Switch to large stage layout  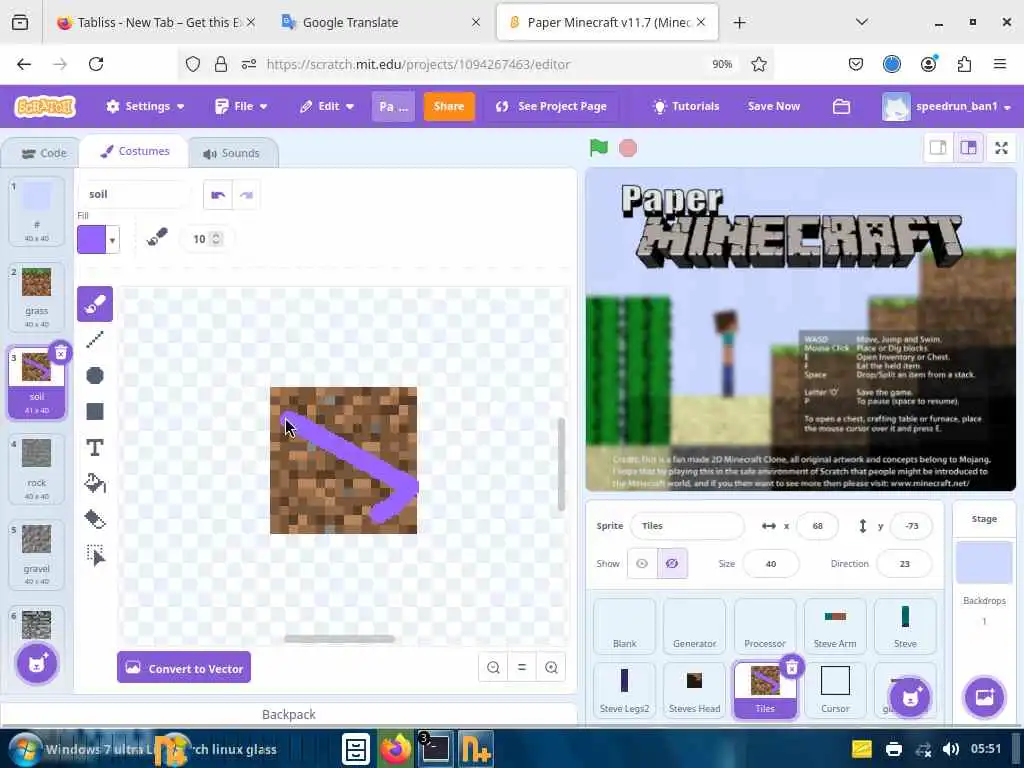(968, 148)
